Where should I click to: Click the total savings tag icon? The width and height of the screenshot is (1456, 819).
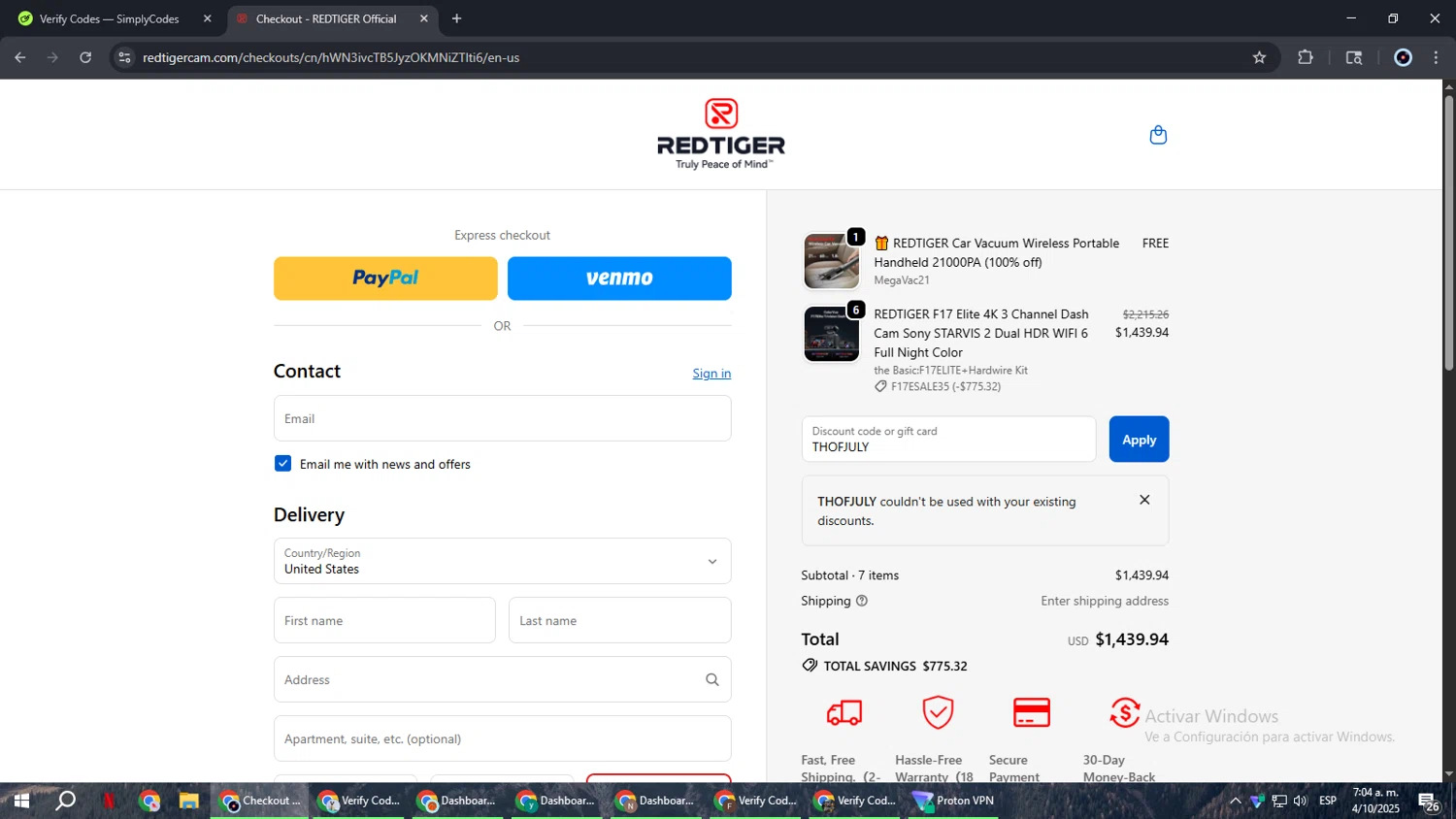click(x=810, y=666)
